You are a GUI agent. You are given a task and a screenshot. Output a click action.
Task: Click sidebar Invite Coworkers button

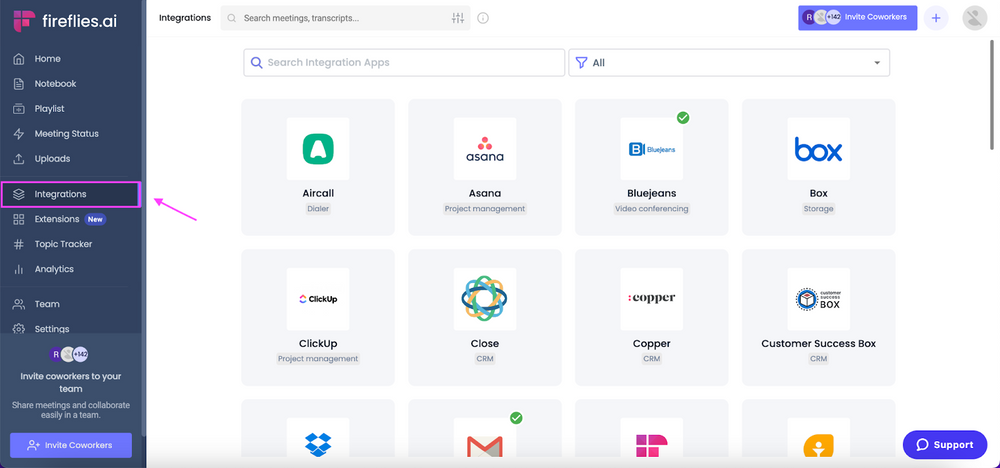click(x=71, y=445)
